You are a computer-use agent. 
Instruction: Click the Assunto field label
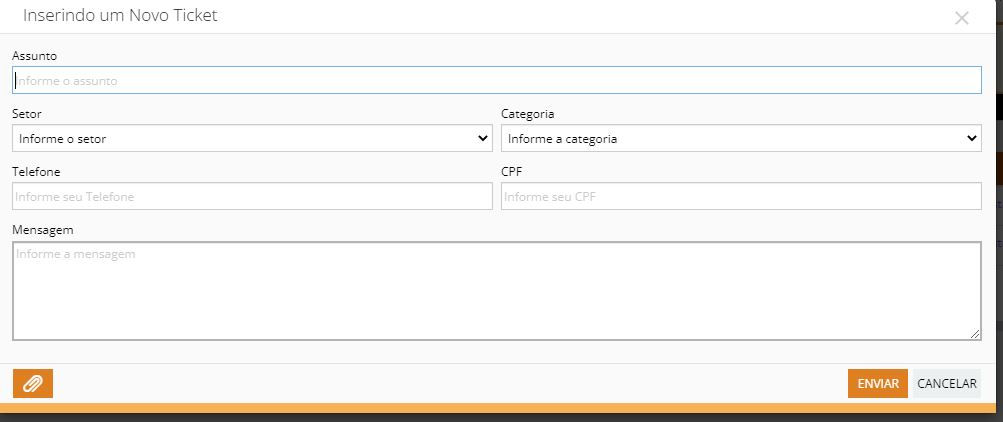35,56
